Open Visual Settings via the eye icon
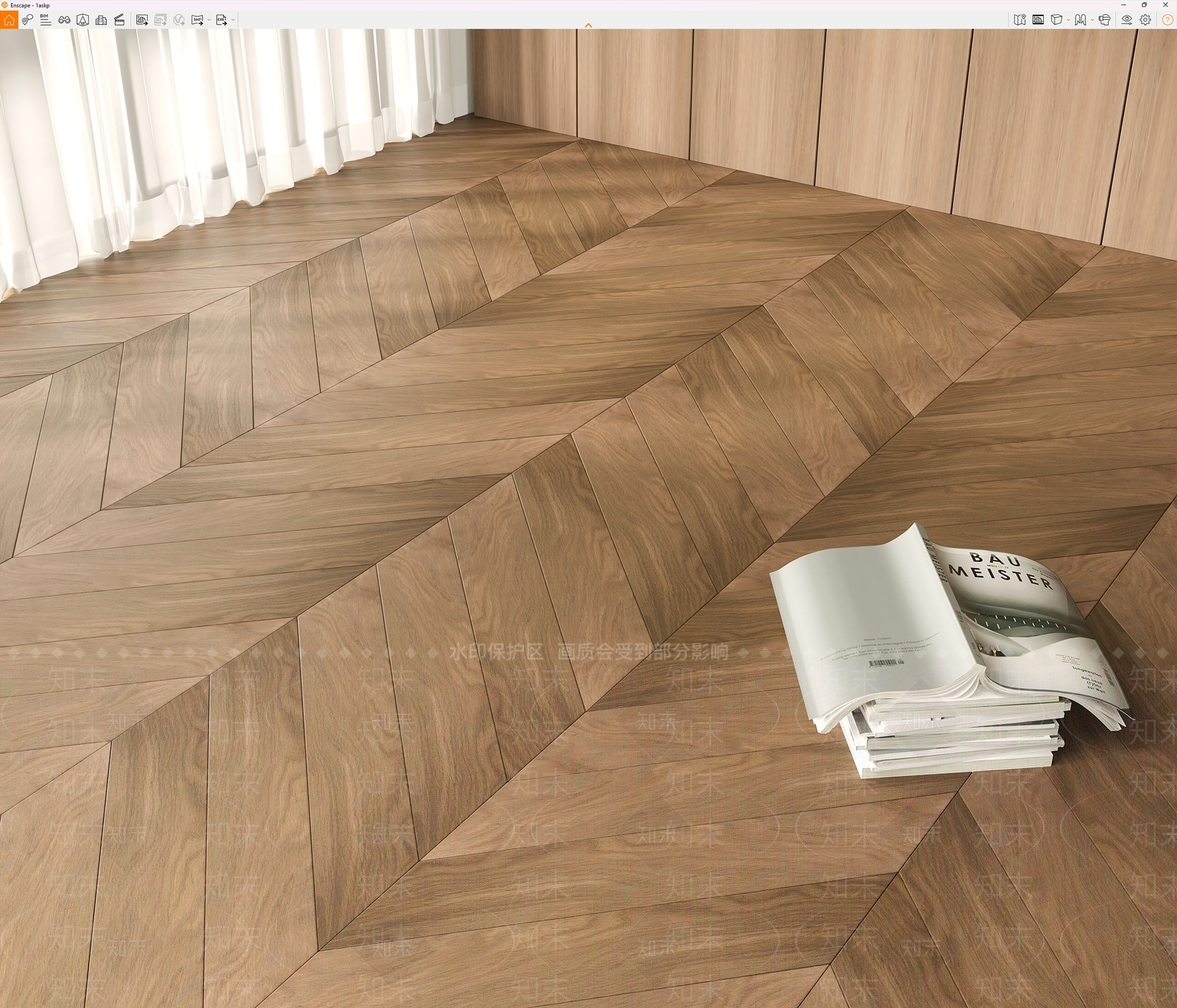 coord(1126,20)
